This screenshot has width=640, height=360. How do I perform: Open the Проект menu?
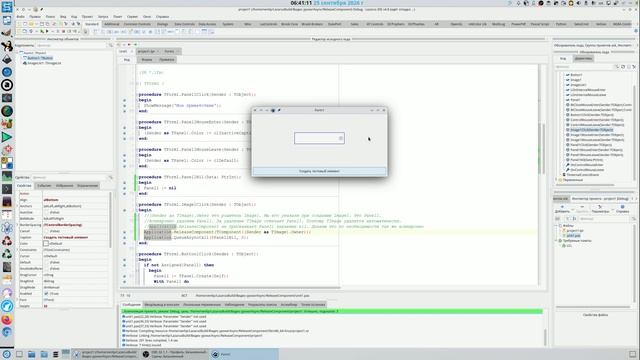tap(87, 17)
